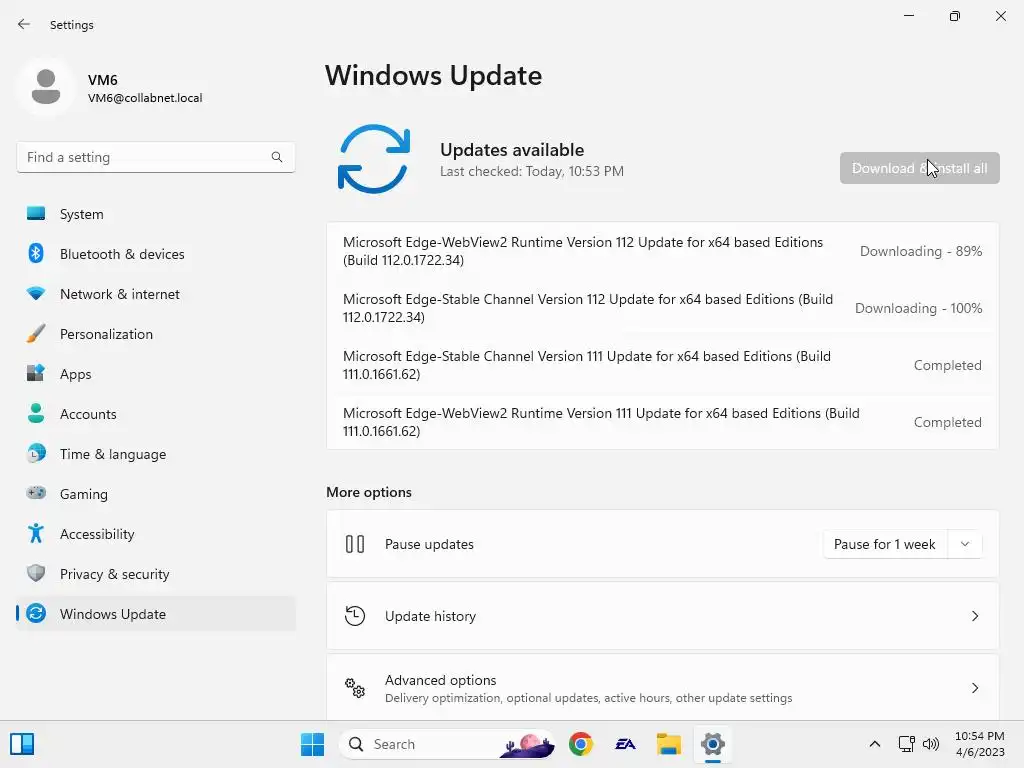This screenshot has height=768, width=1024.
Task: Click the Update history clock icon
Action: click(x=355, y=616)
